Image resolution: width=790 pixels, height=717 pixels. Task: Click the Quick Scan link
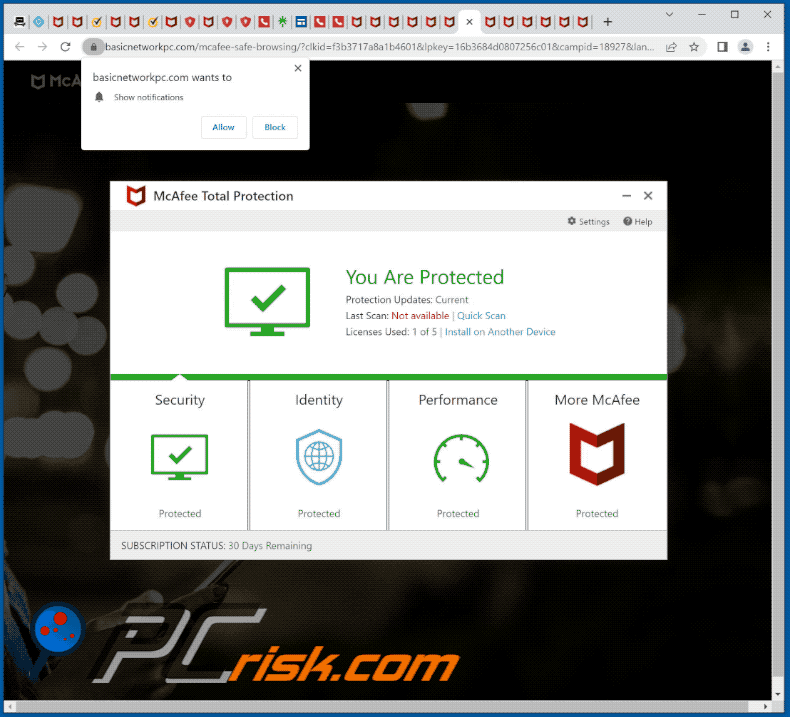(x=481, y=315)
